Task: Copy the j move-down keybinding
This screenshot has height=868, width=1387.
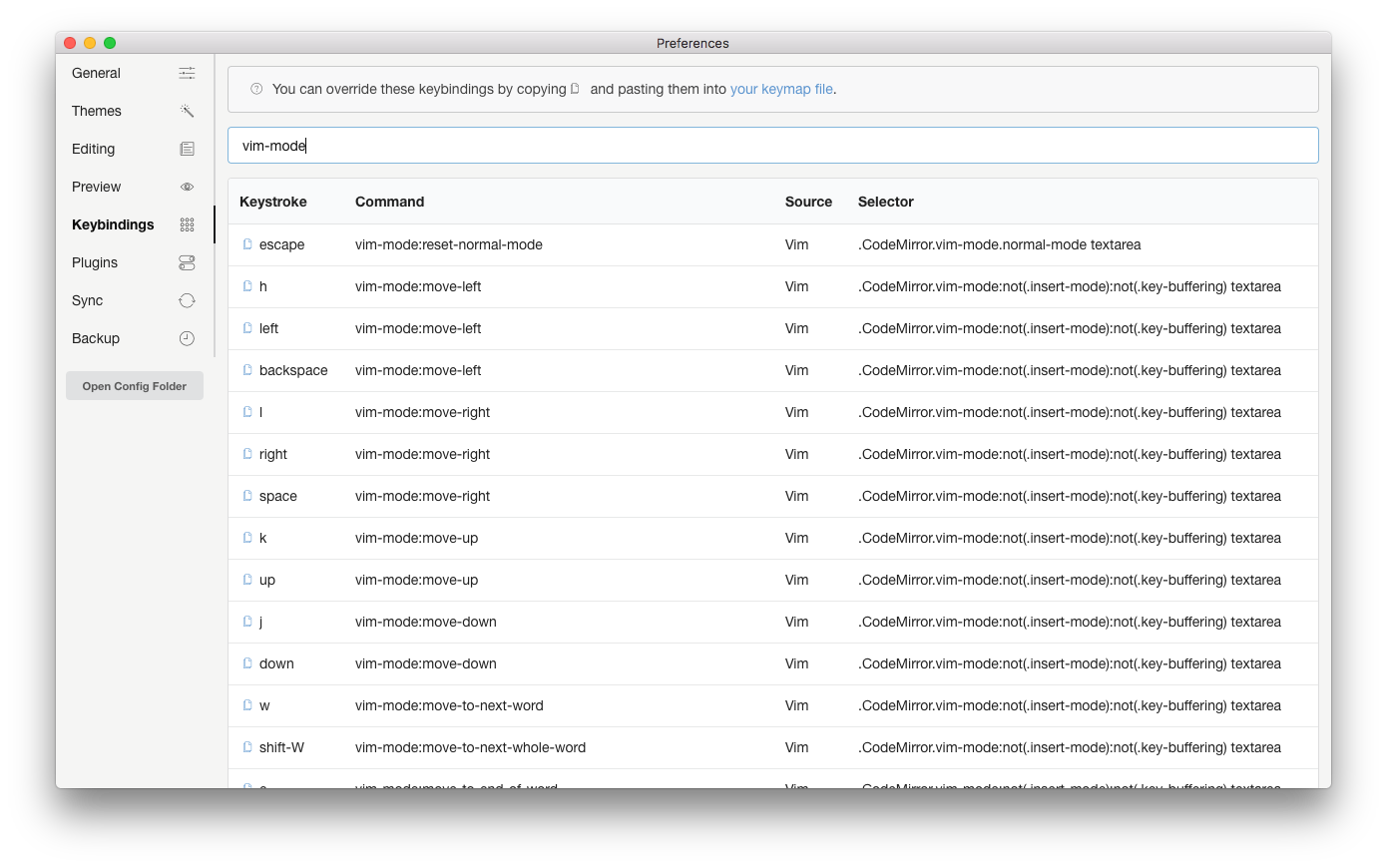Action: tap(246, 621)
